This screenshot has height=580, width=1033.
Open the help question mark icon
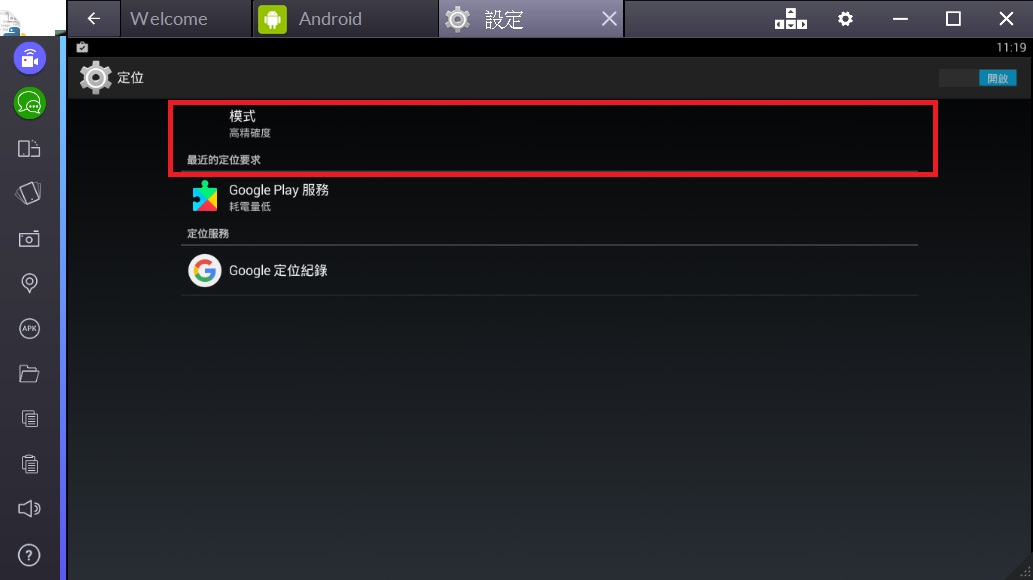29,555
